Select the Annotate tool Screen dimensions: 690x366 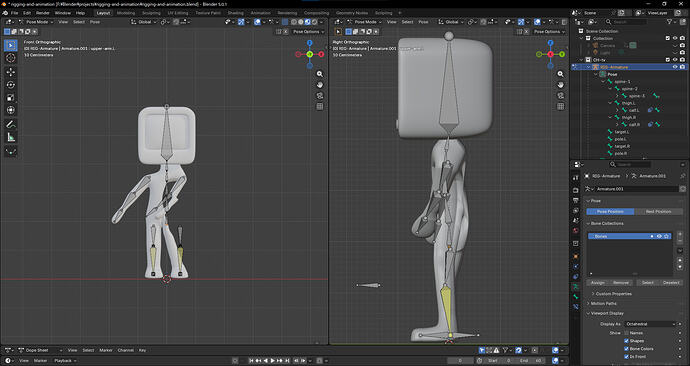pos(11,124)
